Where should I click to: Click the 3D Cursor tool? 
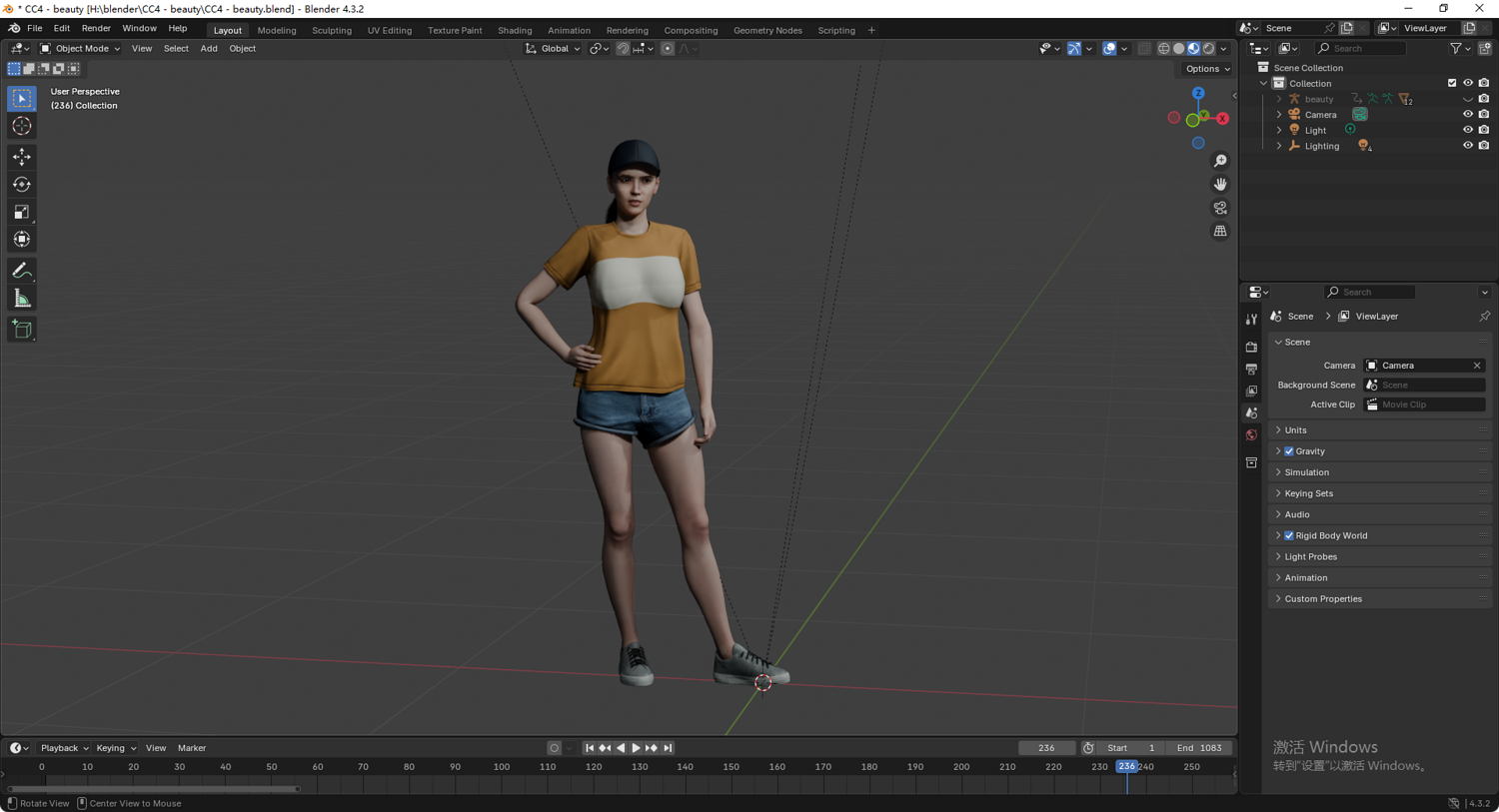[22, 126]
